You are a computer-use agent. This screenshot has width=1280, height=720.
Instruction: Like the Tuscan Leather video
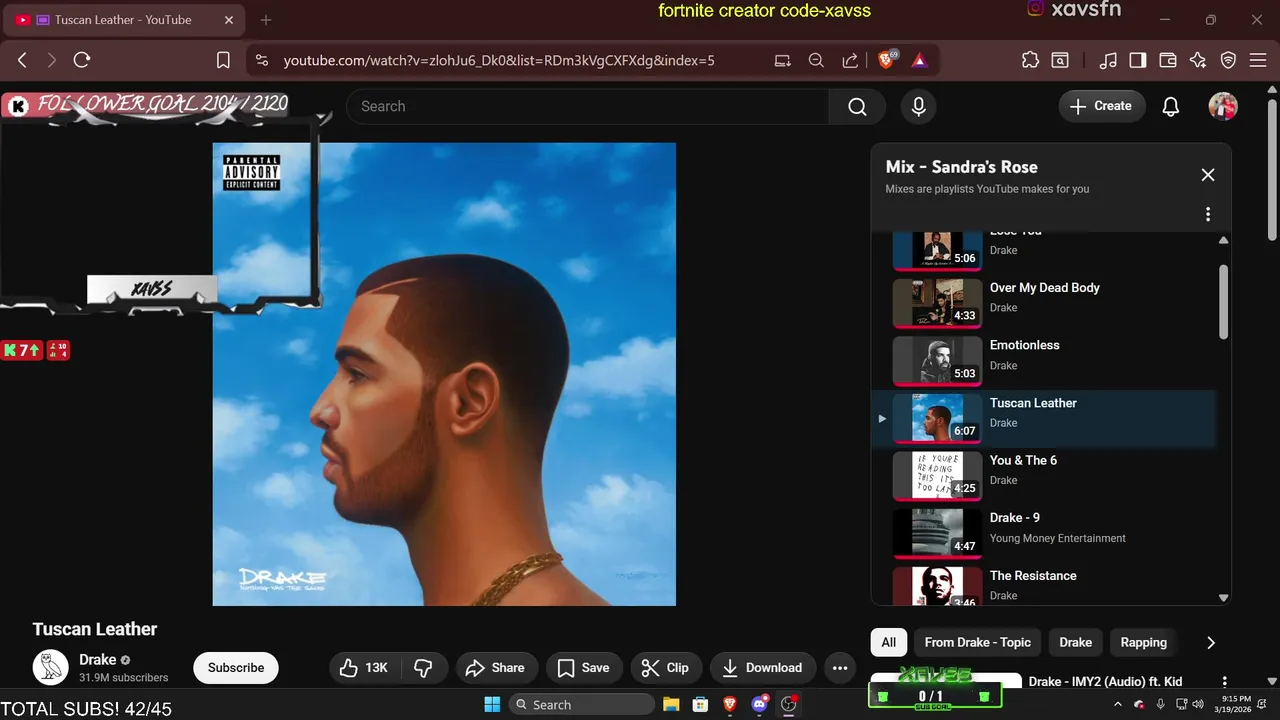click(364, 667)
